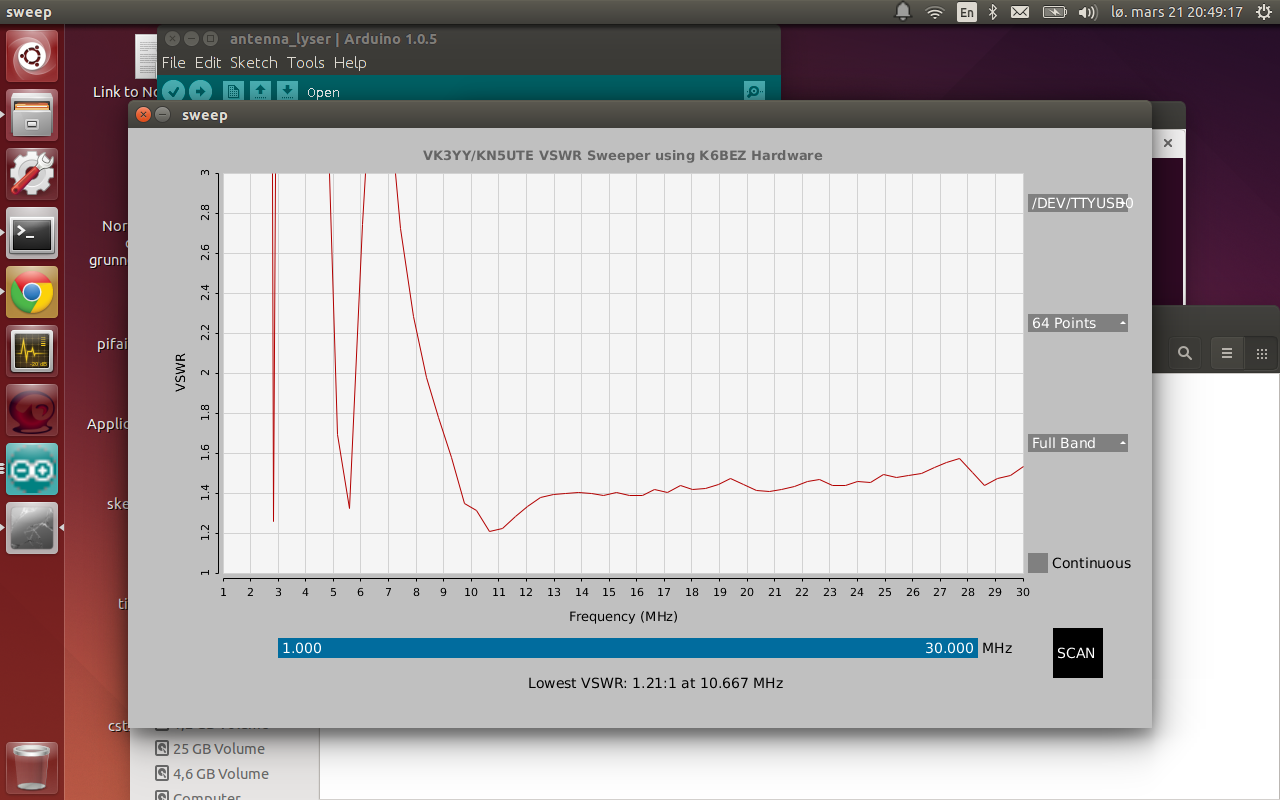The width and height of the screenshot is (1280, 800).
Task: Open the Terminal from the launcher
Action: tap(31, 233)
